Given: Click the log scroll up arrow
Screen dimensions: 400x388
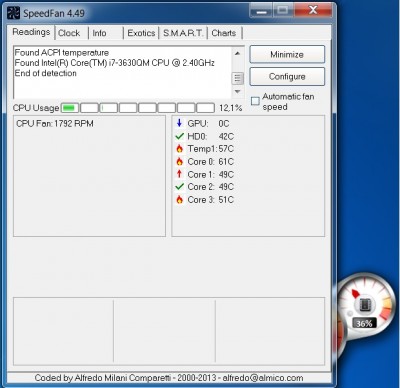Looking at the screenshot, I should [237, 53].
